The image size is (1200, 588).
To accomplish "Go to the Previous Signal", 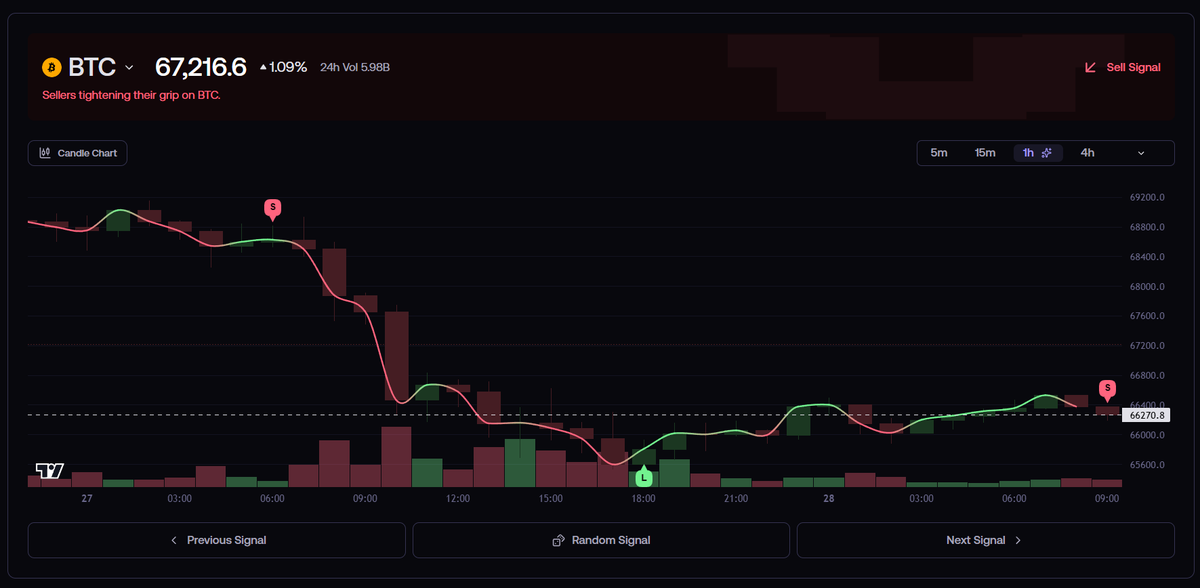I will pyautogui.click(x=217, y=540).
